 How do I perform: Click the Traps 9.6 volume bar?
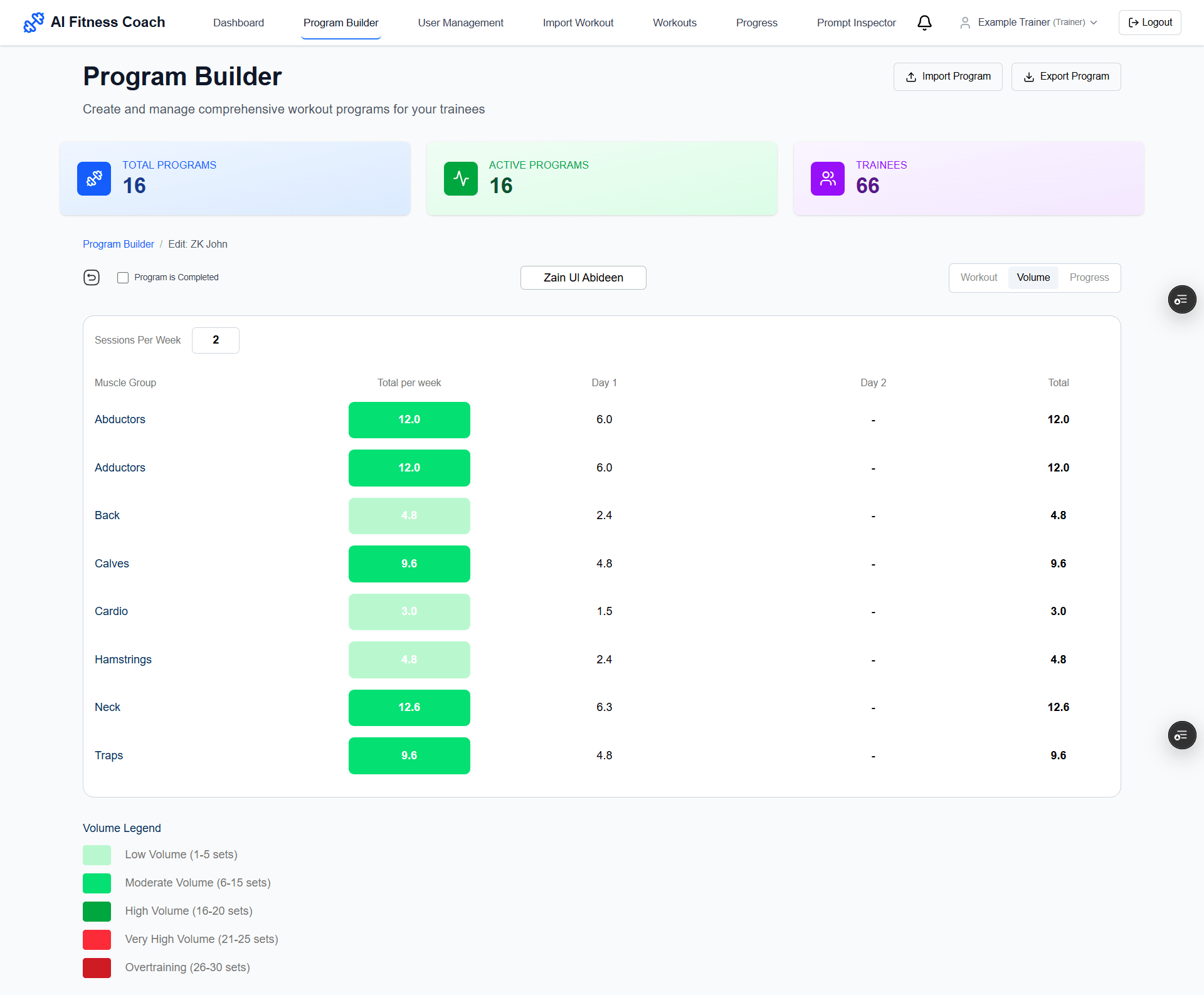pyautogui.click(x=409, y=755)
